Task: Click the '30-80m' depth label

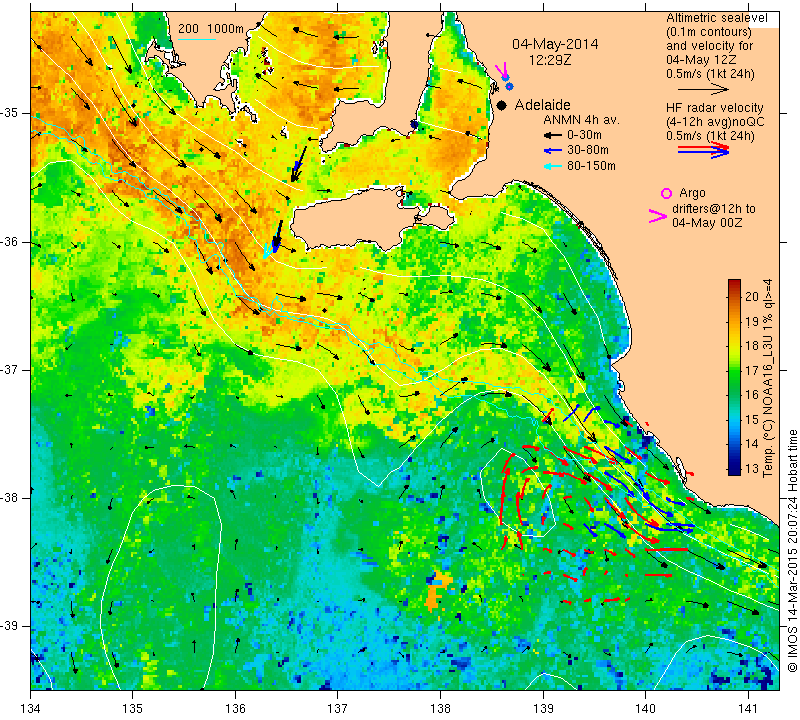Action: click(588, 151)
